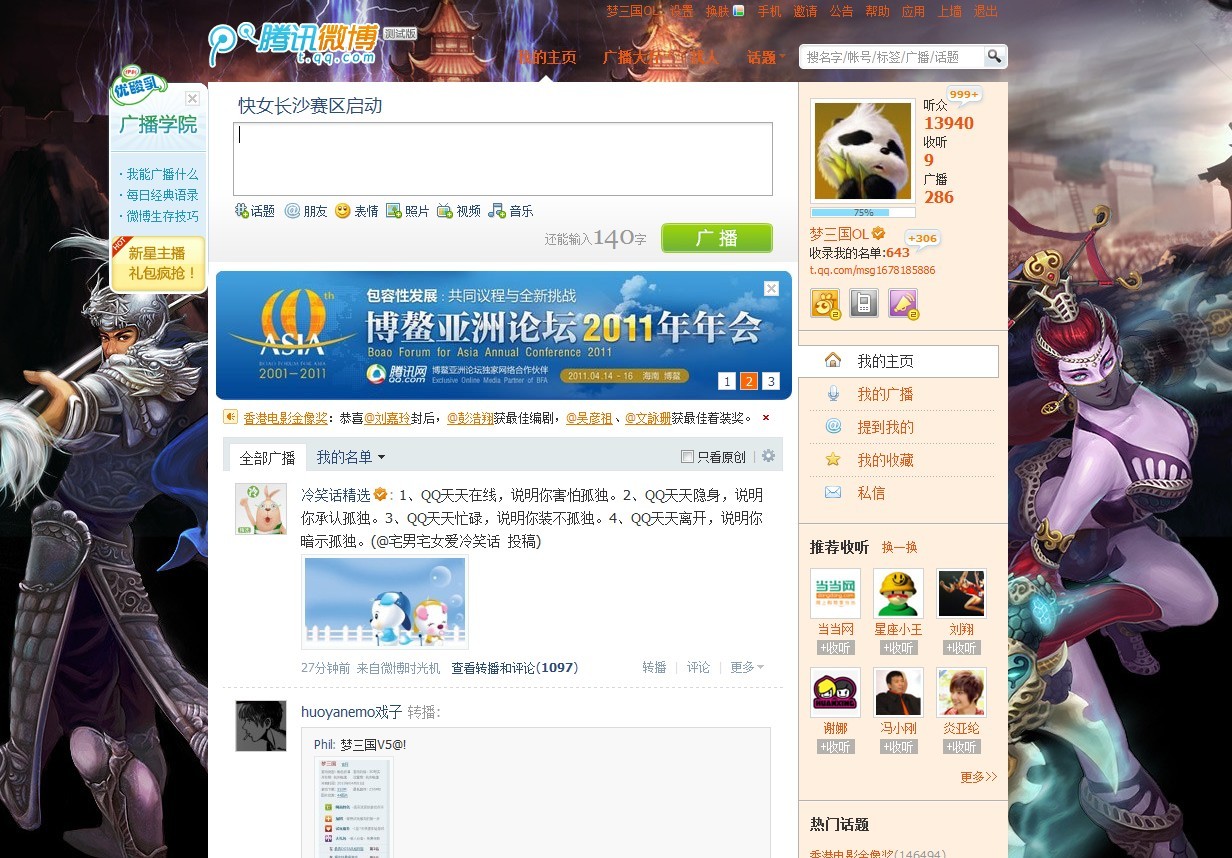Open the QQ cartoon image thumbnail
Image resolution: width=1232 pixels, height=858 pixels.
[385, 603]
